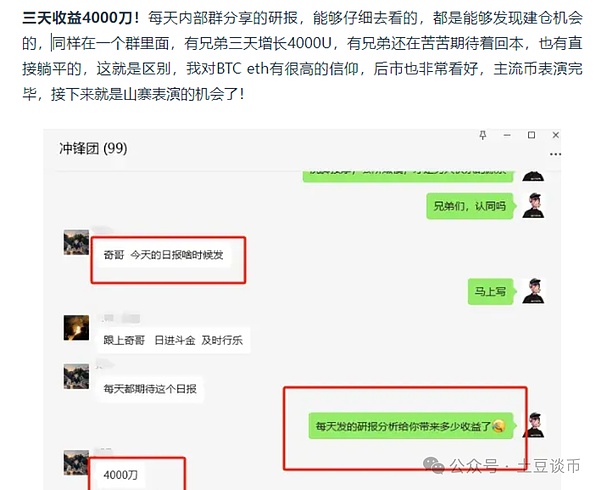Click the 4000刀 reply message
The width and height of the screenshot is (600, 490).
(x=121, y=475)
